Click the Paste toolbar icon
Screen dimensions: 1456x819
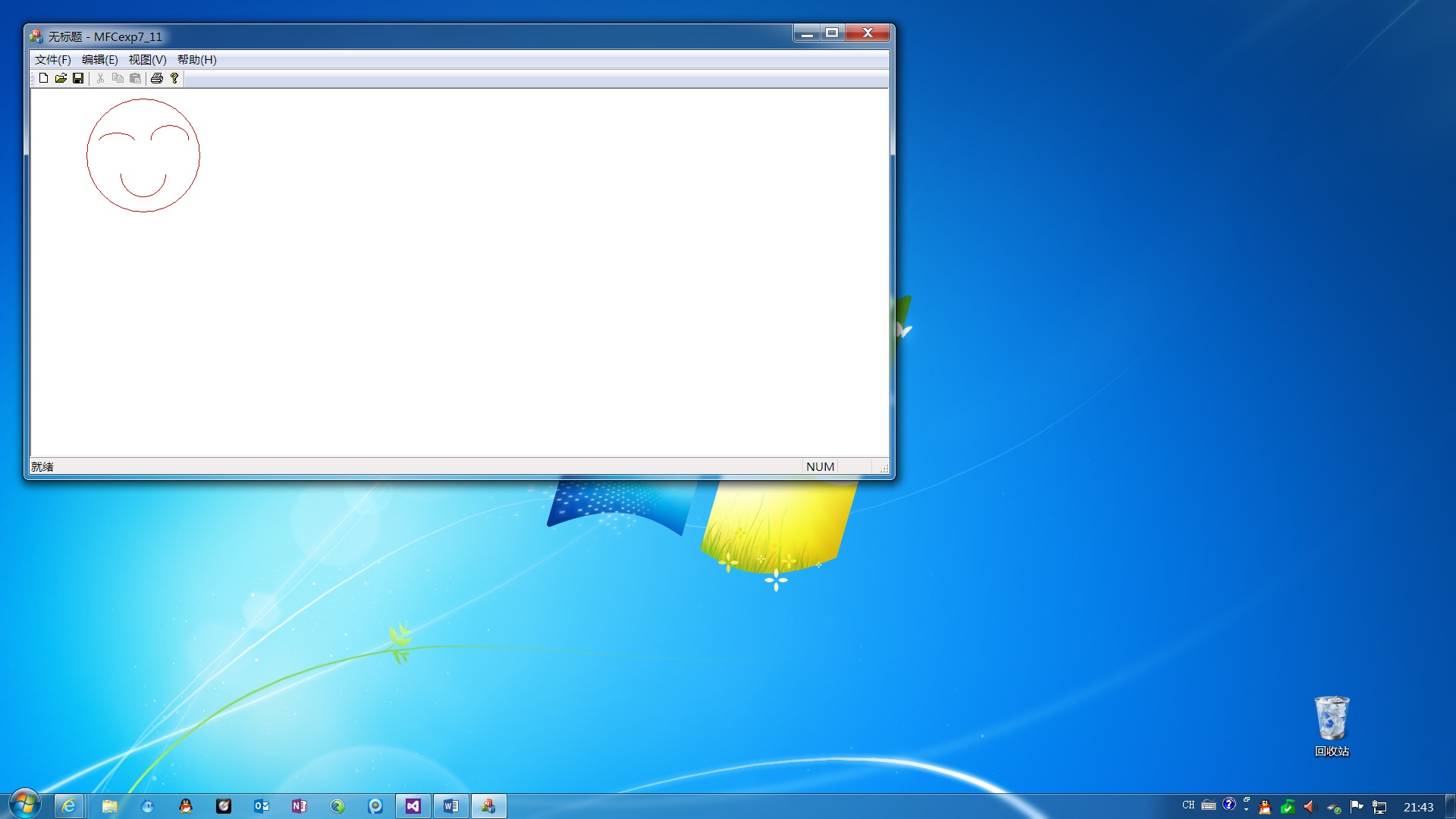coord(135,78)
